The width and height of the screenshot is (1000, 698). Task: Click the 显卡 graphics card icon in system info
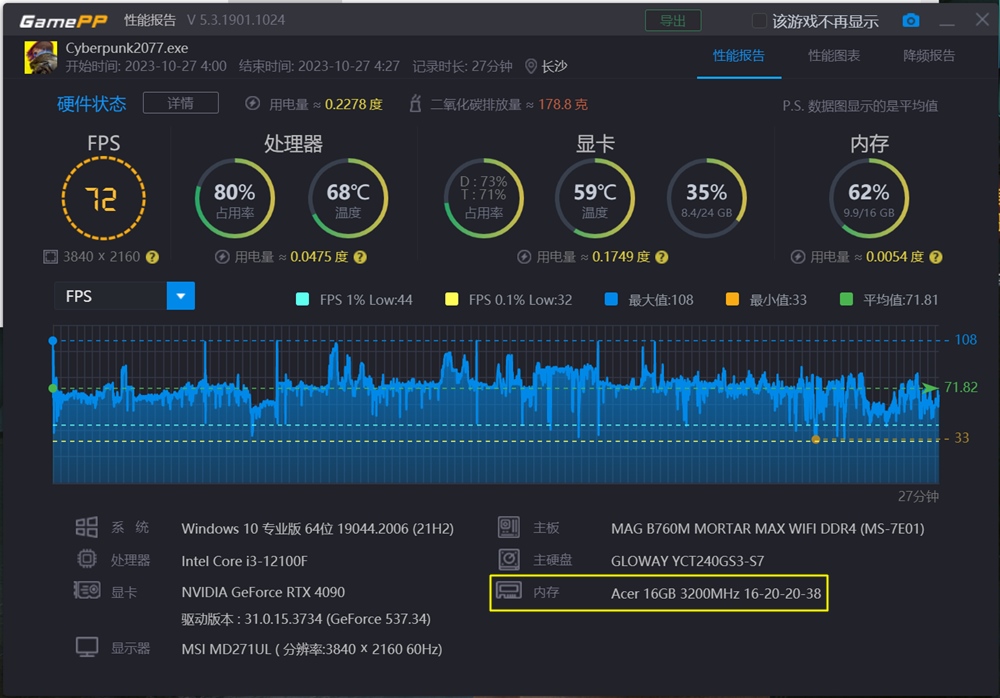click(87, 590)
